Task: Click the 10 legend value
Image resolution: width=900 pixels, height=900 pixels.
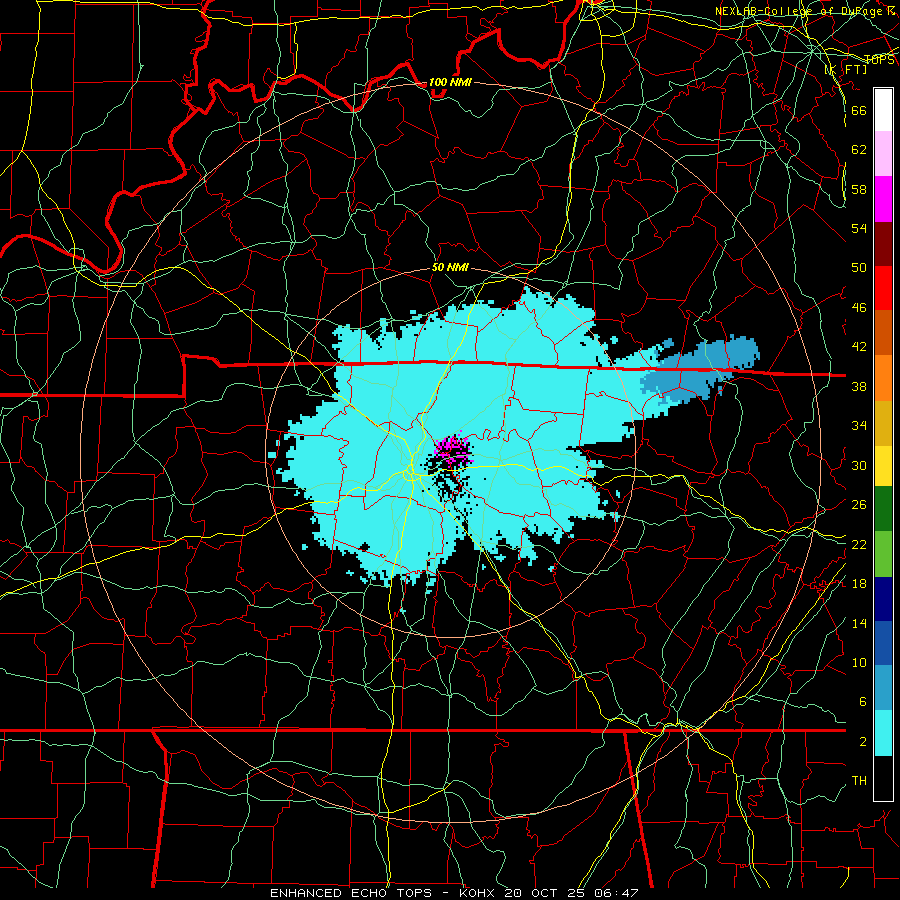Action: coord(859,662)
